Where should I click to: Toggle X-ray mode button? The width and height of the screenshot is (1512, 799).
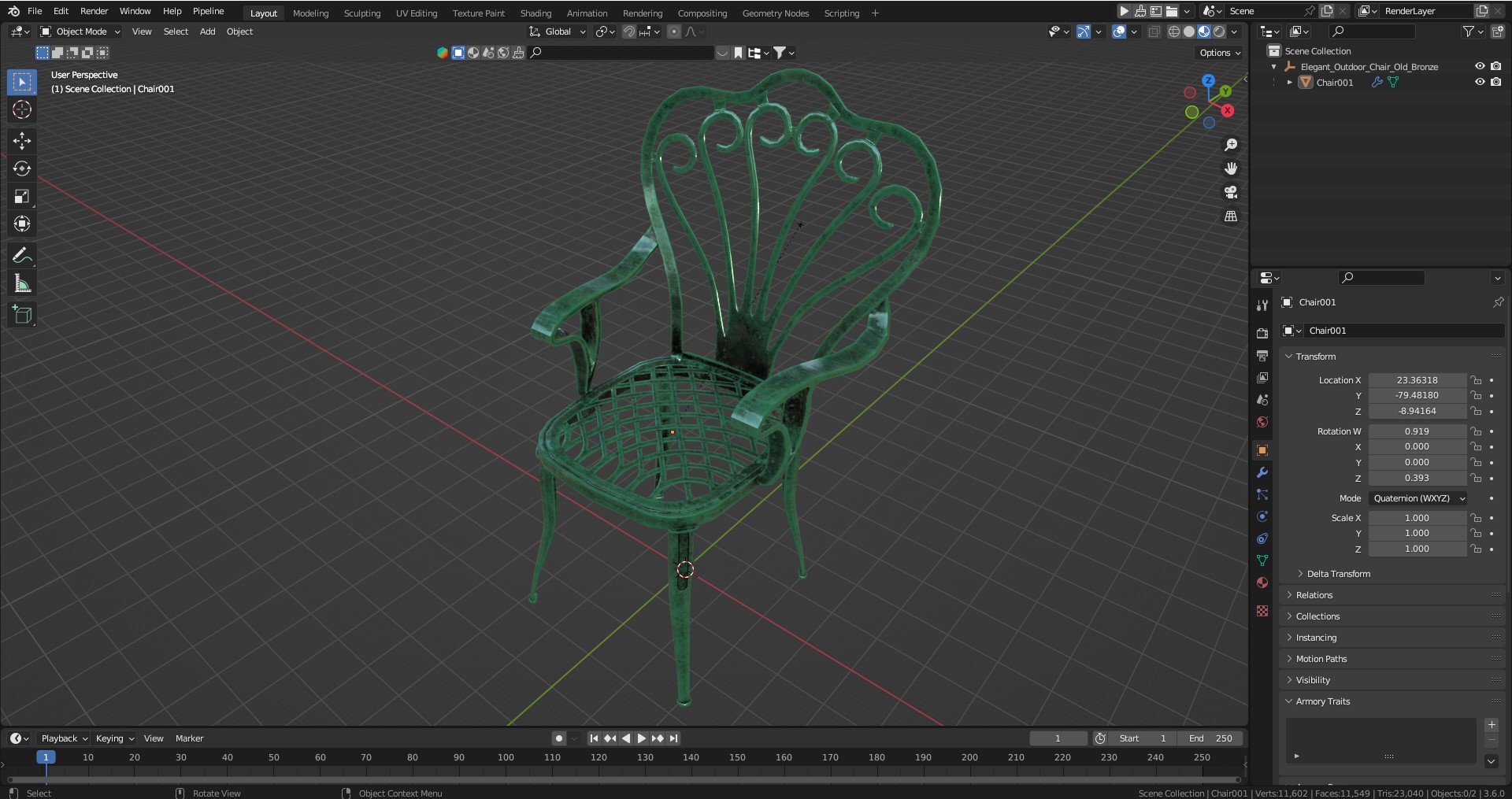pos(1154,31)
